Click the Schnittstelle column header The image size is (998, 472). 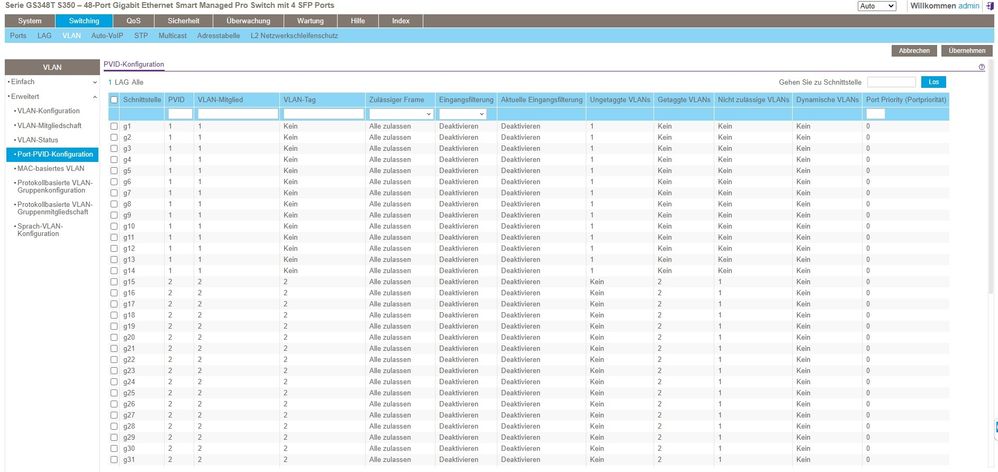pos(141,100)
